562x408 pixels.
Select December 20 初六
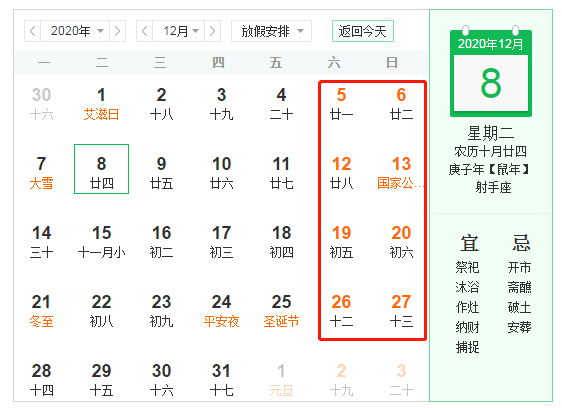[401, 242]
